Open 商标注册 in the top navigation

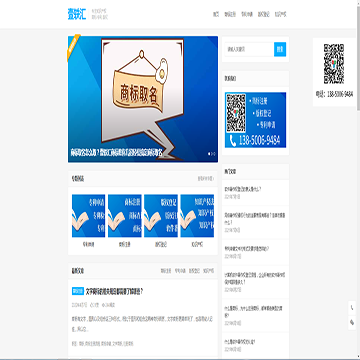tap(230, 14)
